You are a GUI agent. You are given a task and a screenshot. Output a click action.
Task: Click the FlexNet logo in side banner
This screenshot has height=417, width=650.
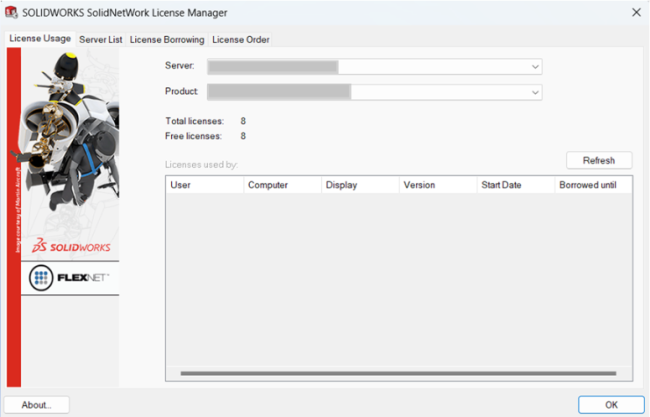(x=69, y=277)
